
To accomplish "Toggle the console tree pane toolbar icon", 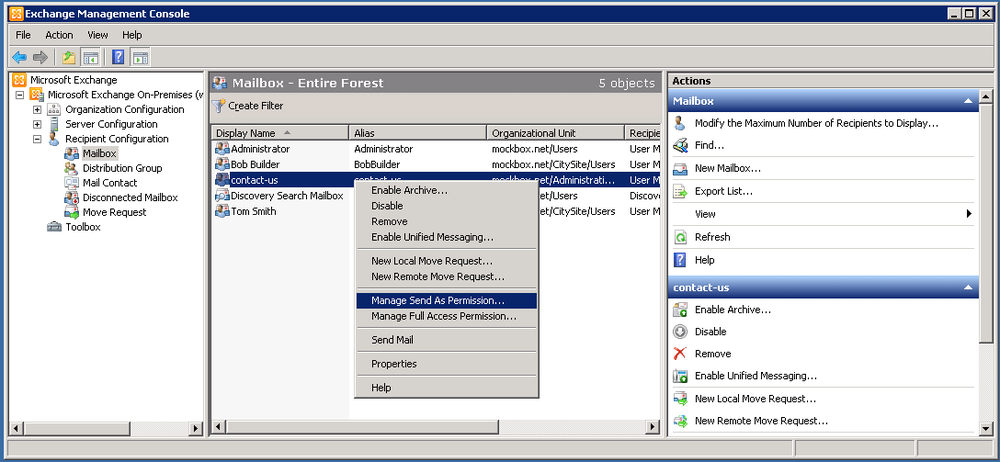I will 90,57.
